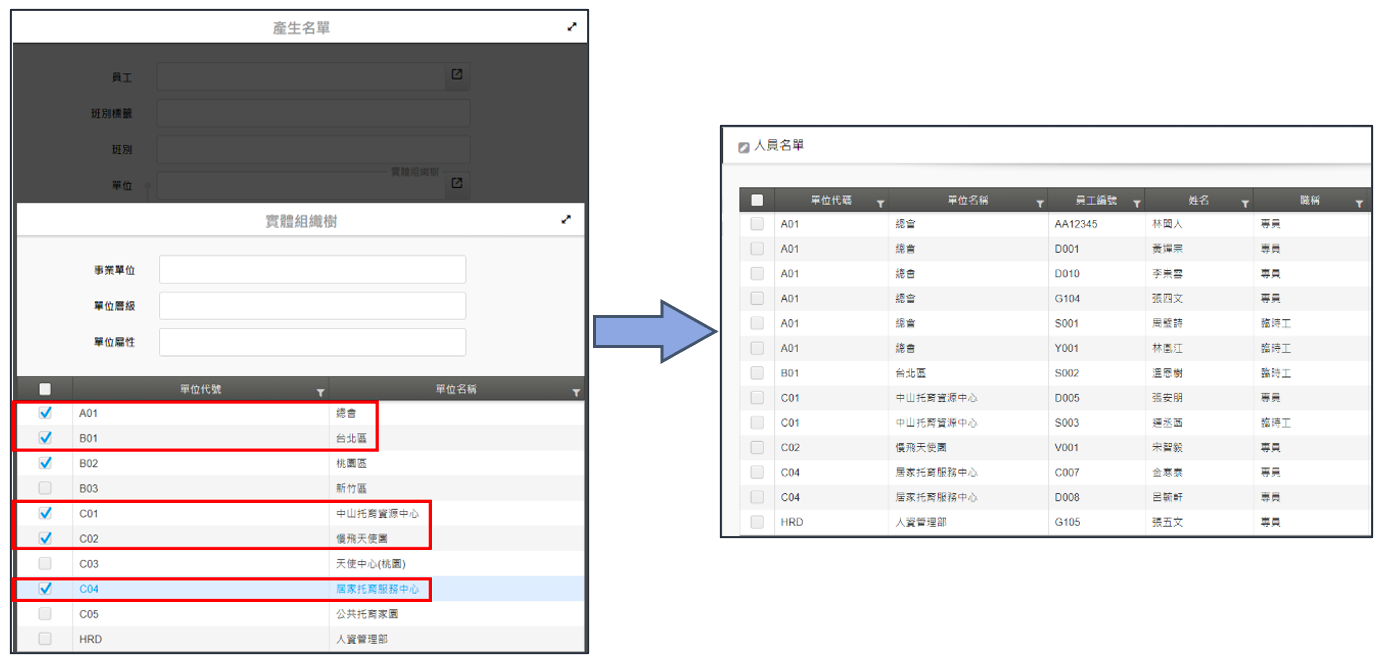This screenshot has height=666, width=1385.
Task: Uncheck the A01 總會 unit checkbox
Action: [45, 412]
